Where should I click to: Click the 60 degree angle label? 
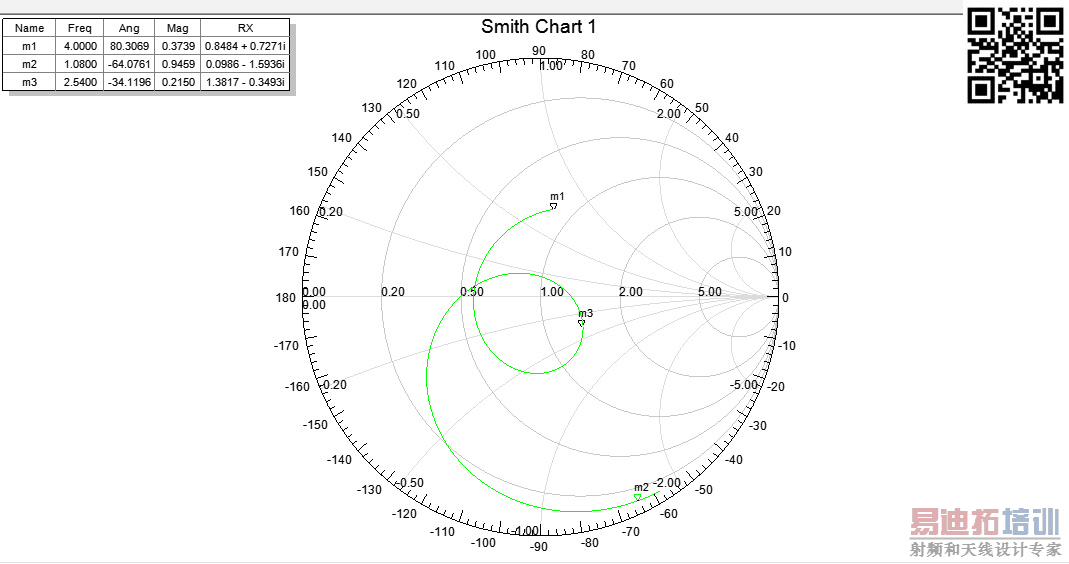pos(667,83)
